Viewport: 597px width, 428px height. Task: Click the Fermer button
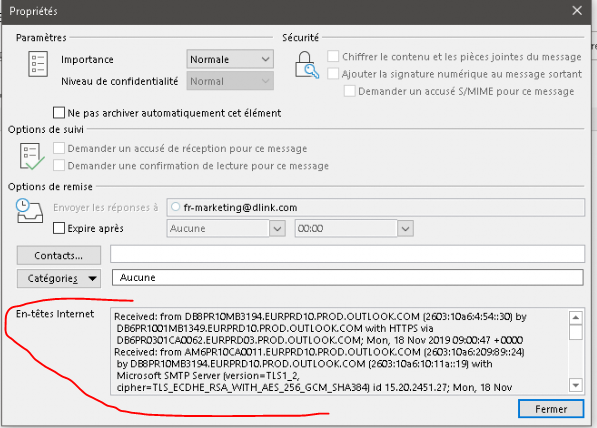pyautogui.click(x=551, y=409)
